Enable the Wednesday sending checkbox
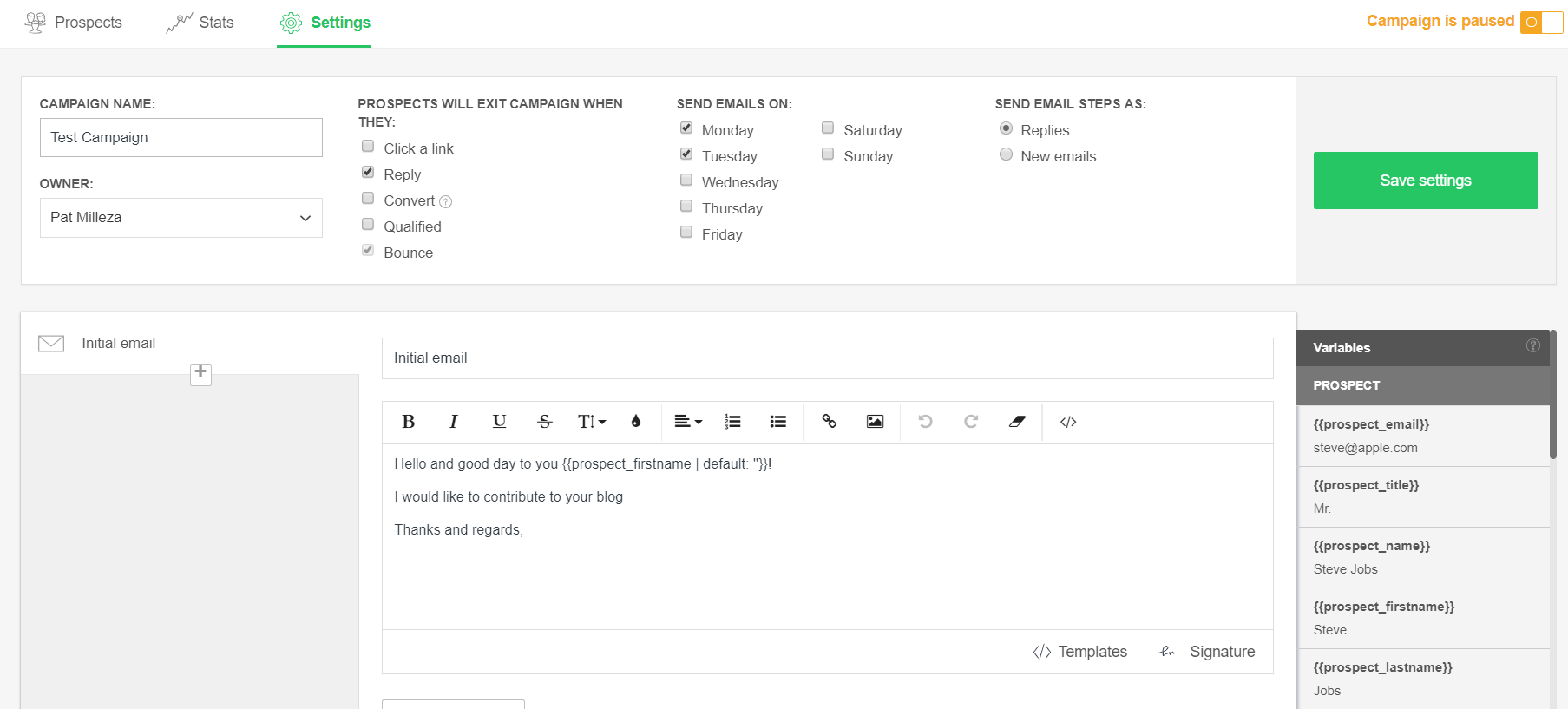Viewport: 1568px width, 709px height. 686,181
